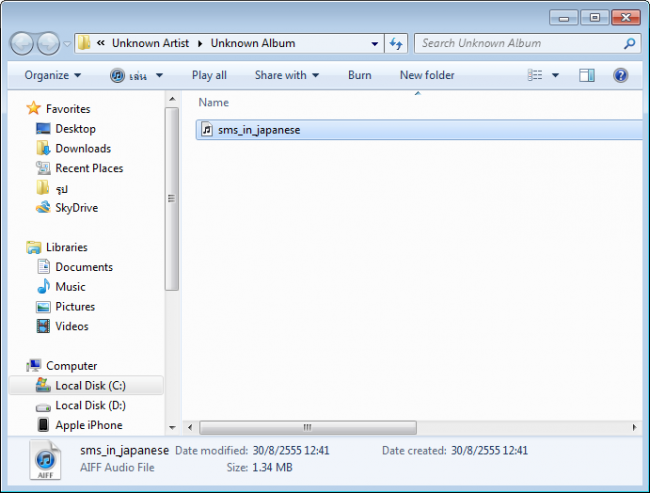Screen dimensions: 650x493
Task: Click the Music note icon
Action: coord(44,286)
